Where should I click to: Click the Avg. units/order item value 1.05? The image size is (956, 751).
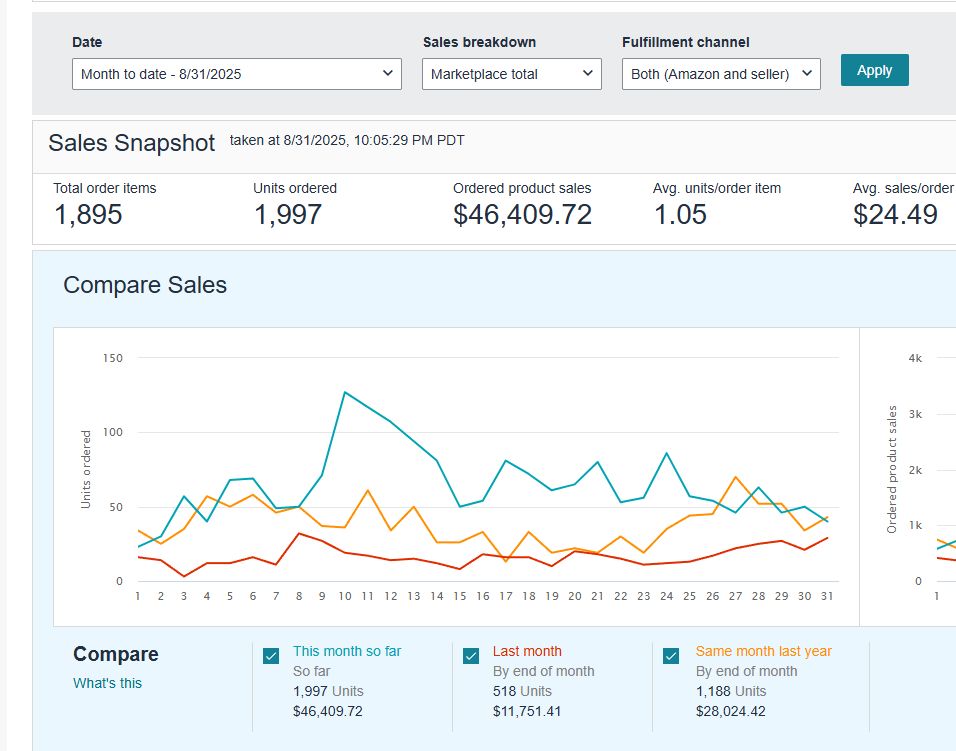[680, 215]
